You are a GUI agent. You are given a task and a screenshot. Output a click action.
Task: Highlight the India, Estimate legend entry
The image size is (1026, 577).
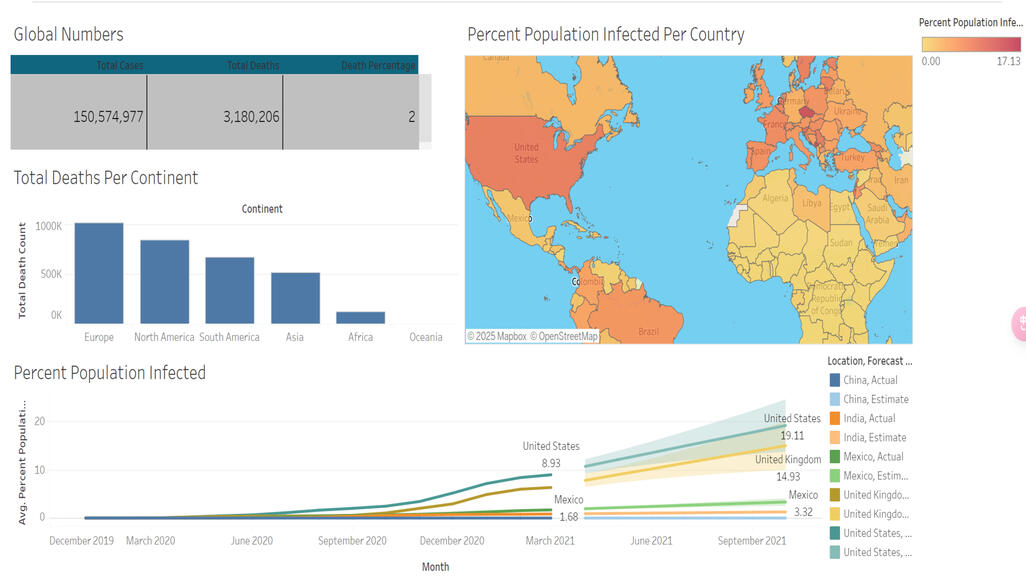pos(874,438)
